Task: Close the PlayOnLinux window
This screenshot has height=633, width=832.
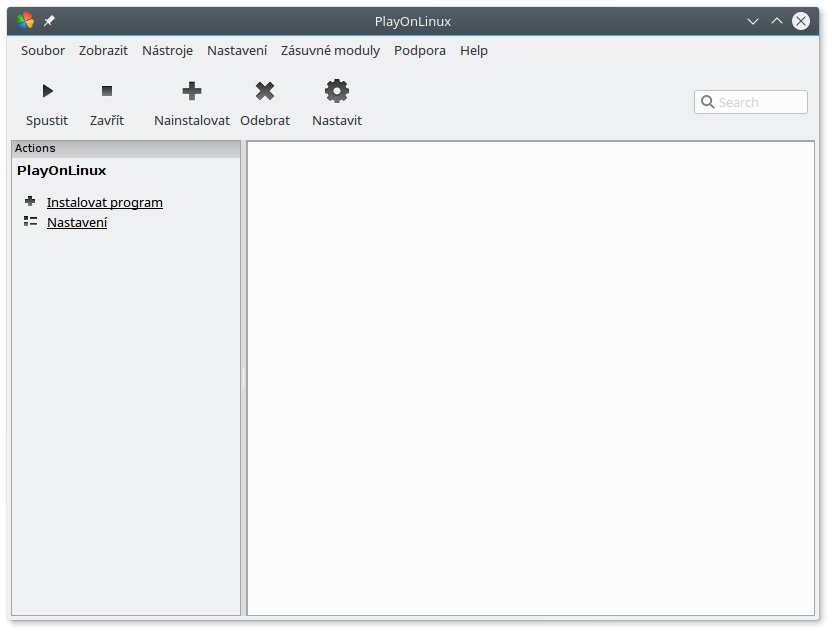Action: (x=801, y=21)
